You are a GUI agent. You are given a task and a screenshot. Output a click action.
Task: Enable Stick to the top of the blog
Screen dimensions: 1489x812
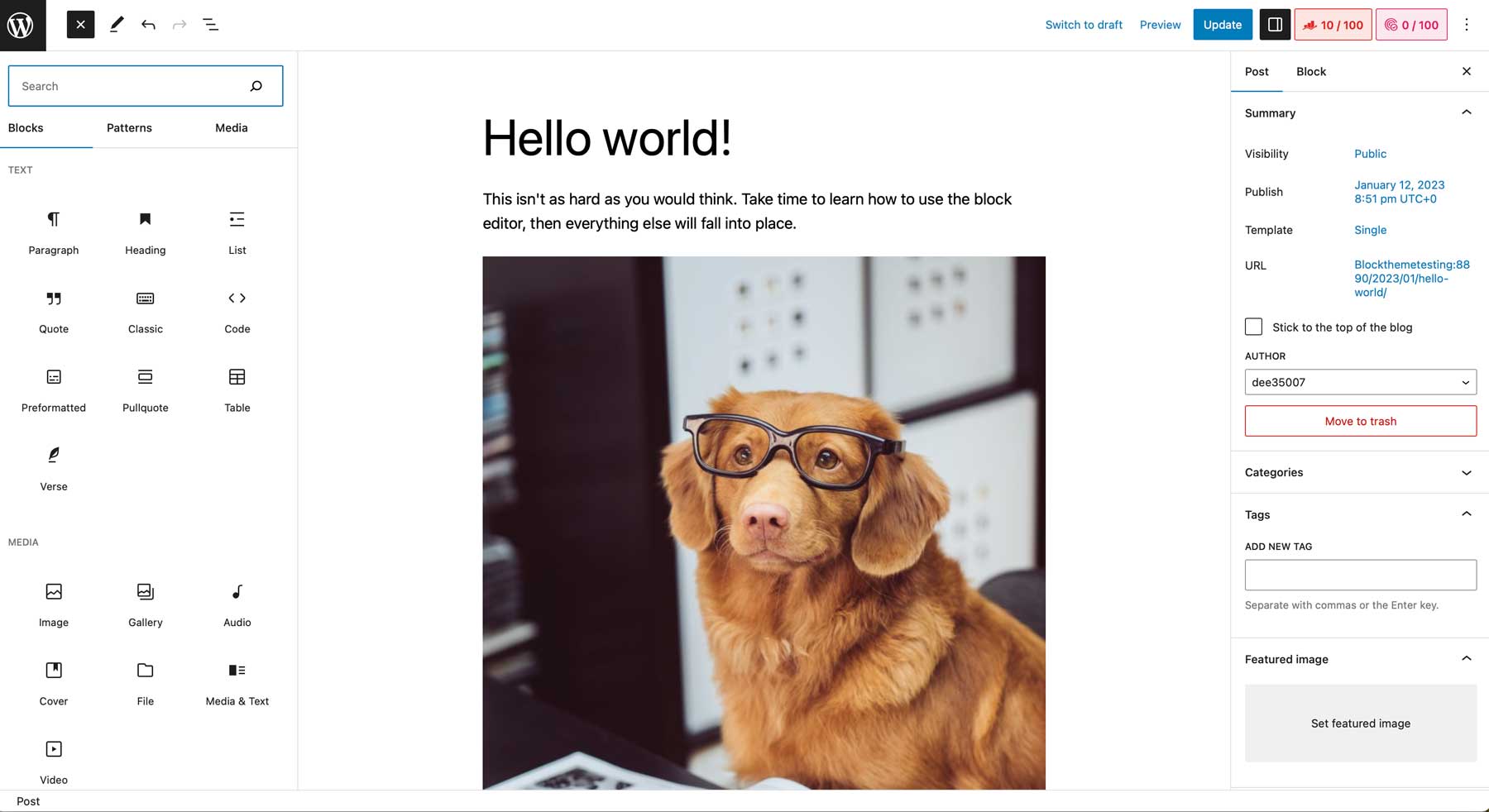click(x=1253, y=327)
